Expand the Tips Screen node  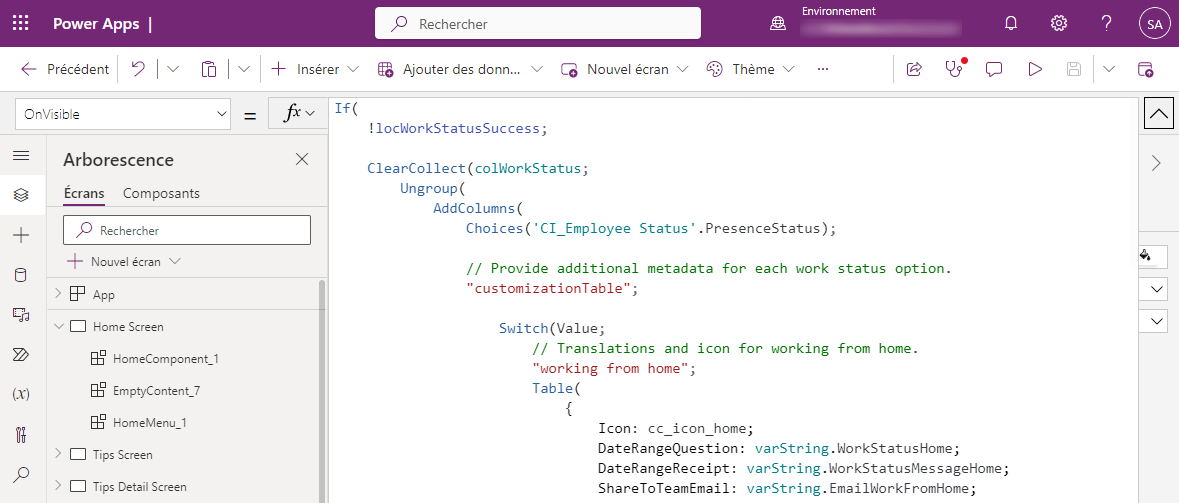(x=59, y=454)
